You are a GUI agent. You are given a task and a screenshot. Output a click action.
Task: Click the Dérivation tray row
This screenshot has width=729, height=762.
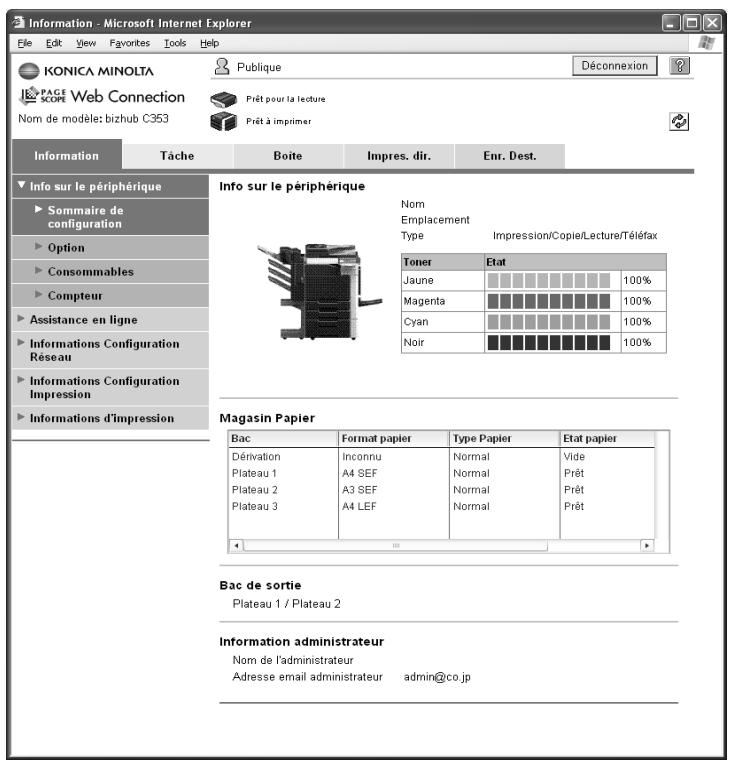(442, 457)
